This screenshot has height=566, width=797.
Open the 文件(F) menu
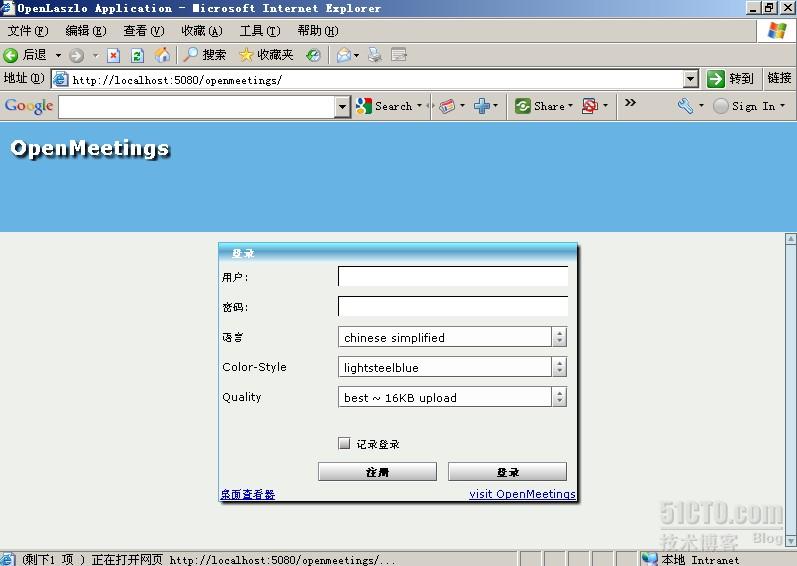pyautogui.click(x=27, y=31)
